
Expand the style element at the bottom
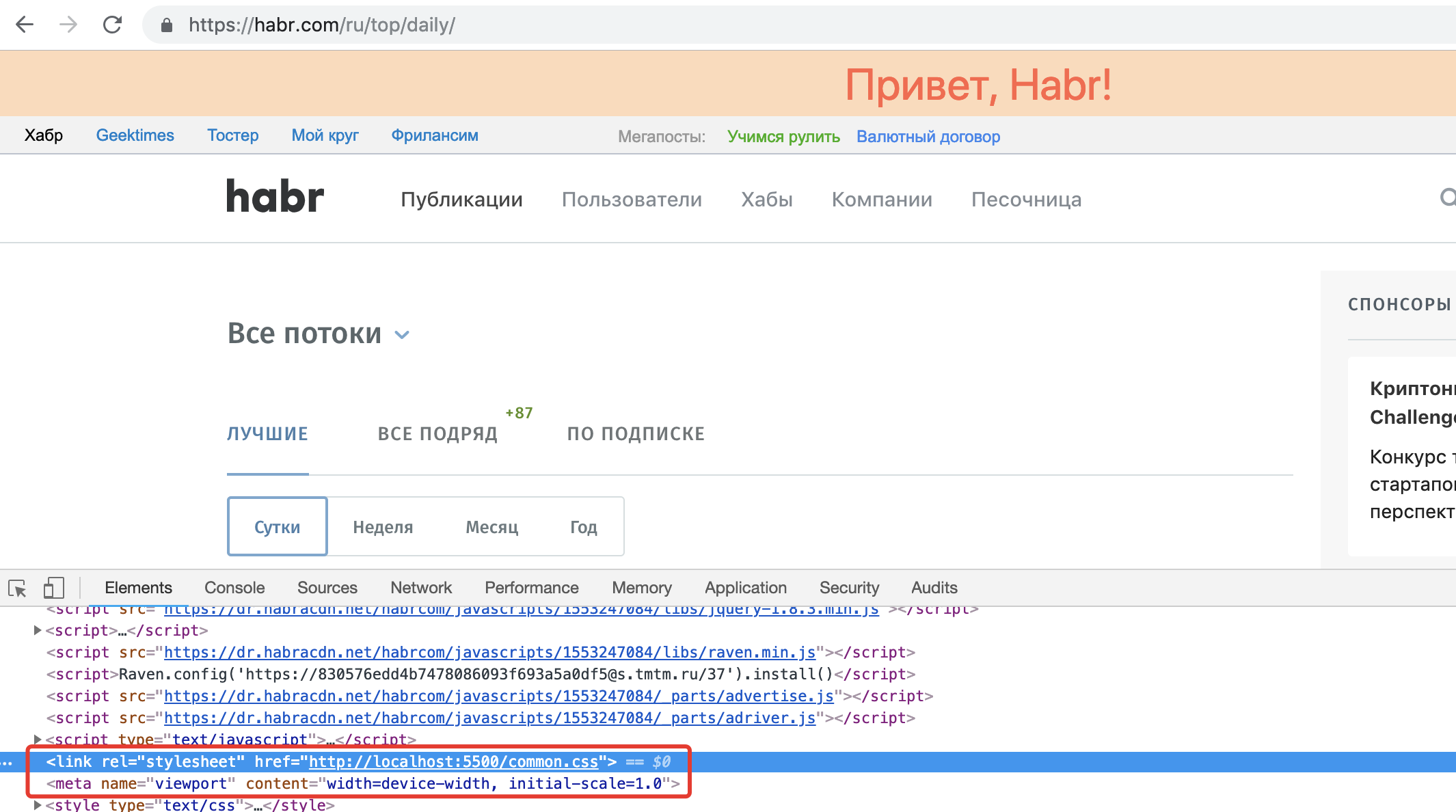pyautogui.click(x=36, y=805)
